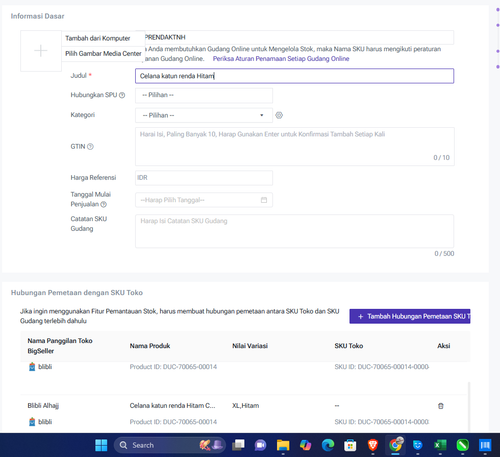
Task: Click the Harga Referensi IDR field
Action: coord(204,178)
